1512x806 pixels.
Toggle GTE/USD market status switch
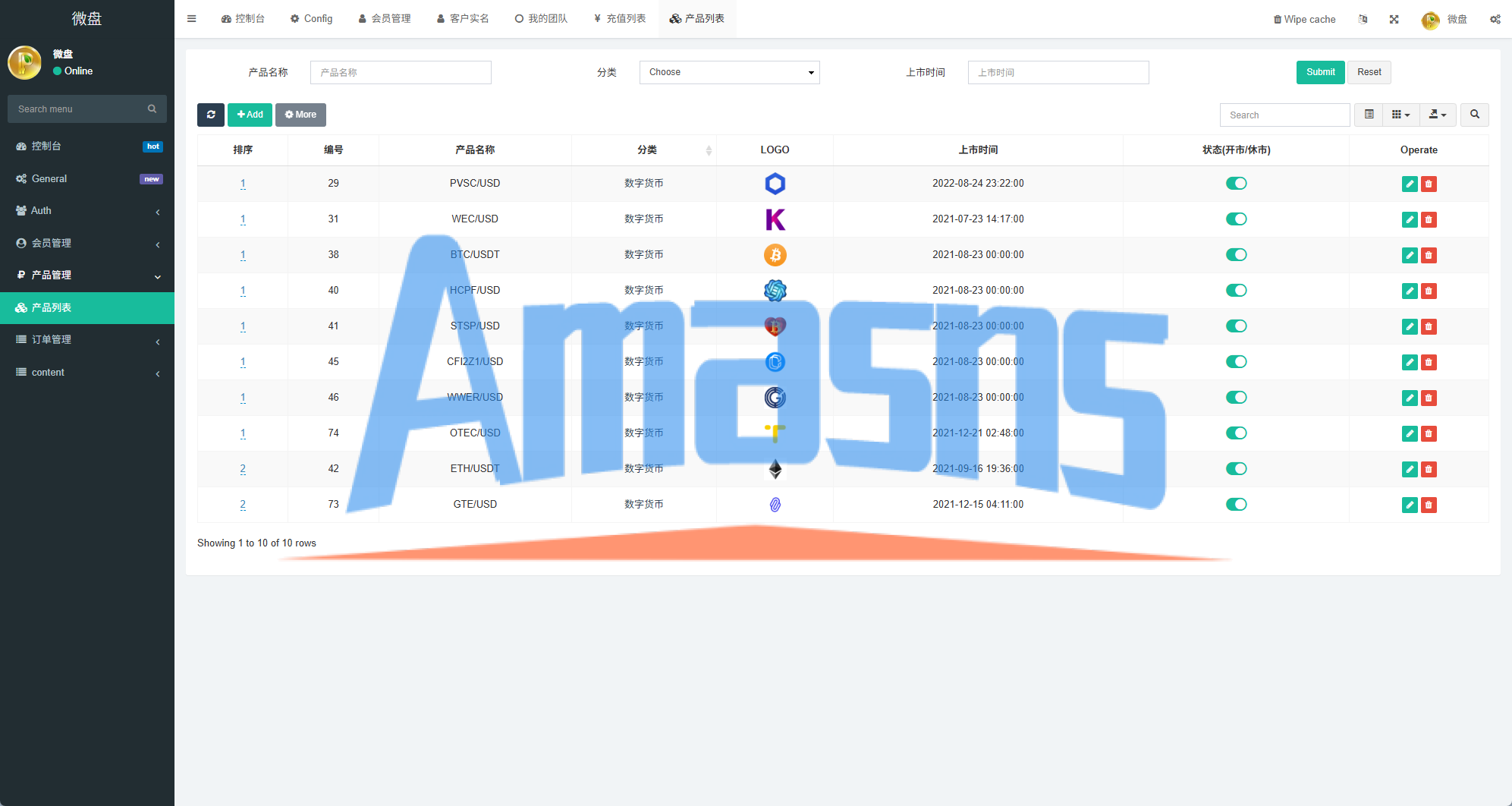pyautogui.click(x=1236, y=504)
